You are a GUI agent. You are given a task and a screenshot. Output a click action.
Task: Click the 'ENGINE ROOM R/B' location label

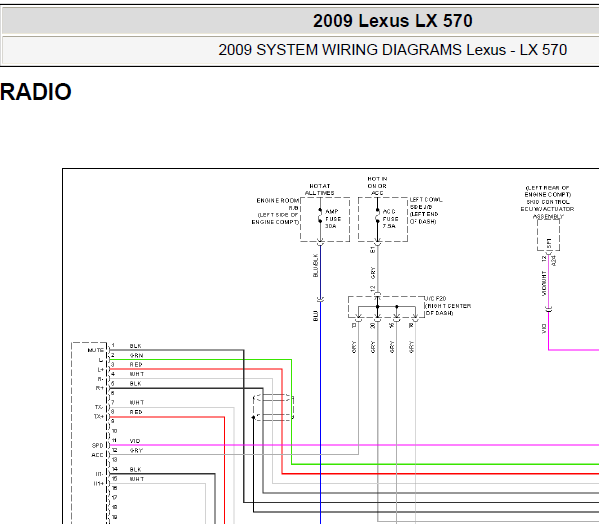click(x=278, y=204)
